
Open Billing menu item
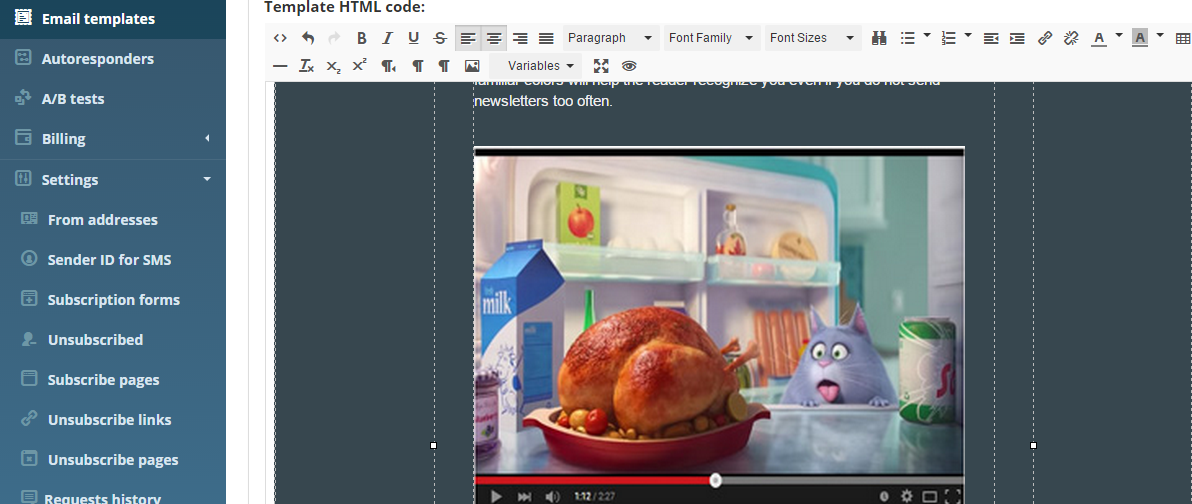click(64, 139)
